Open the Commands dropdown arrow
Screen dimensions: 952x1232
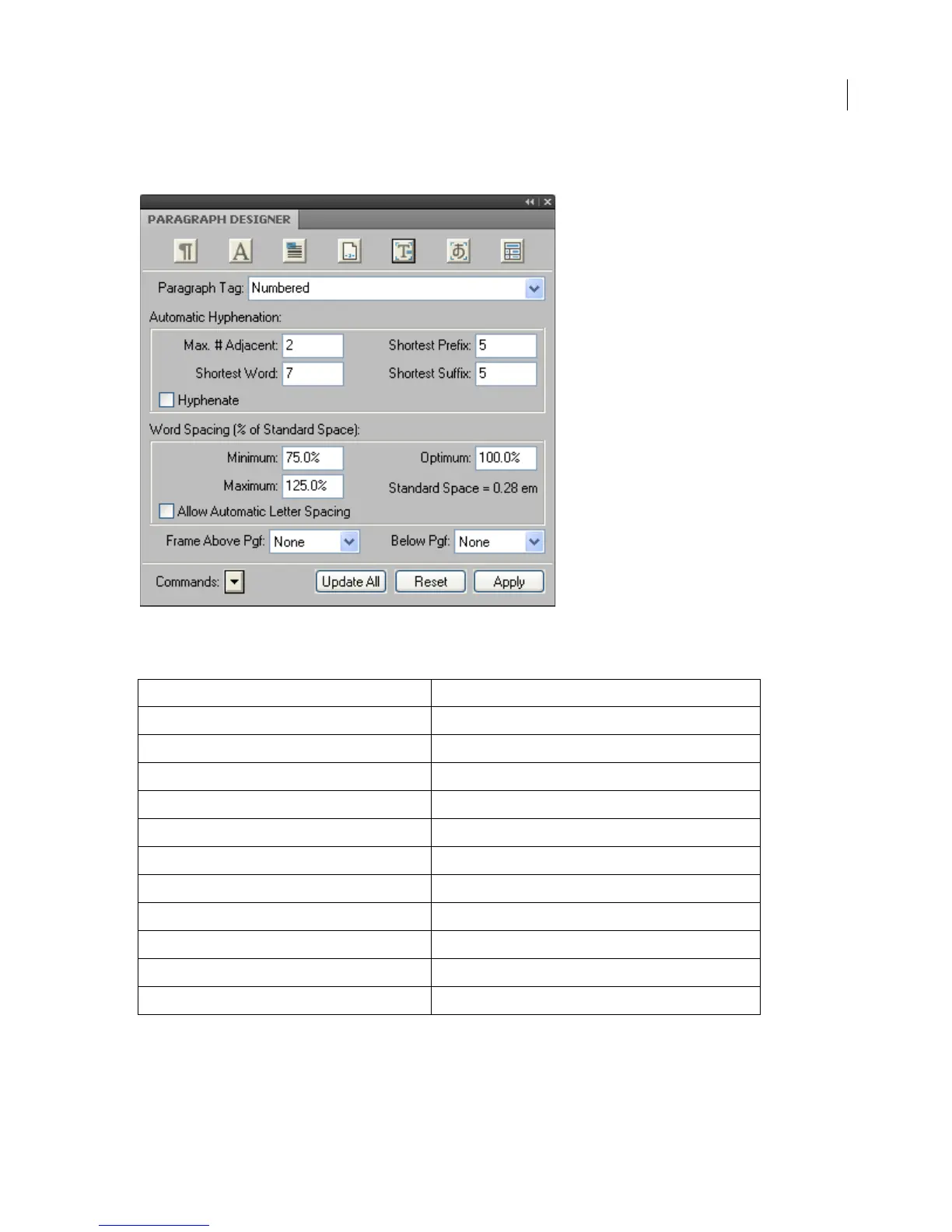235,582
